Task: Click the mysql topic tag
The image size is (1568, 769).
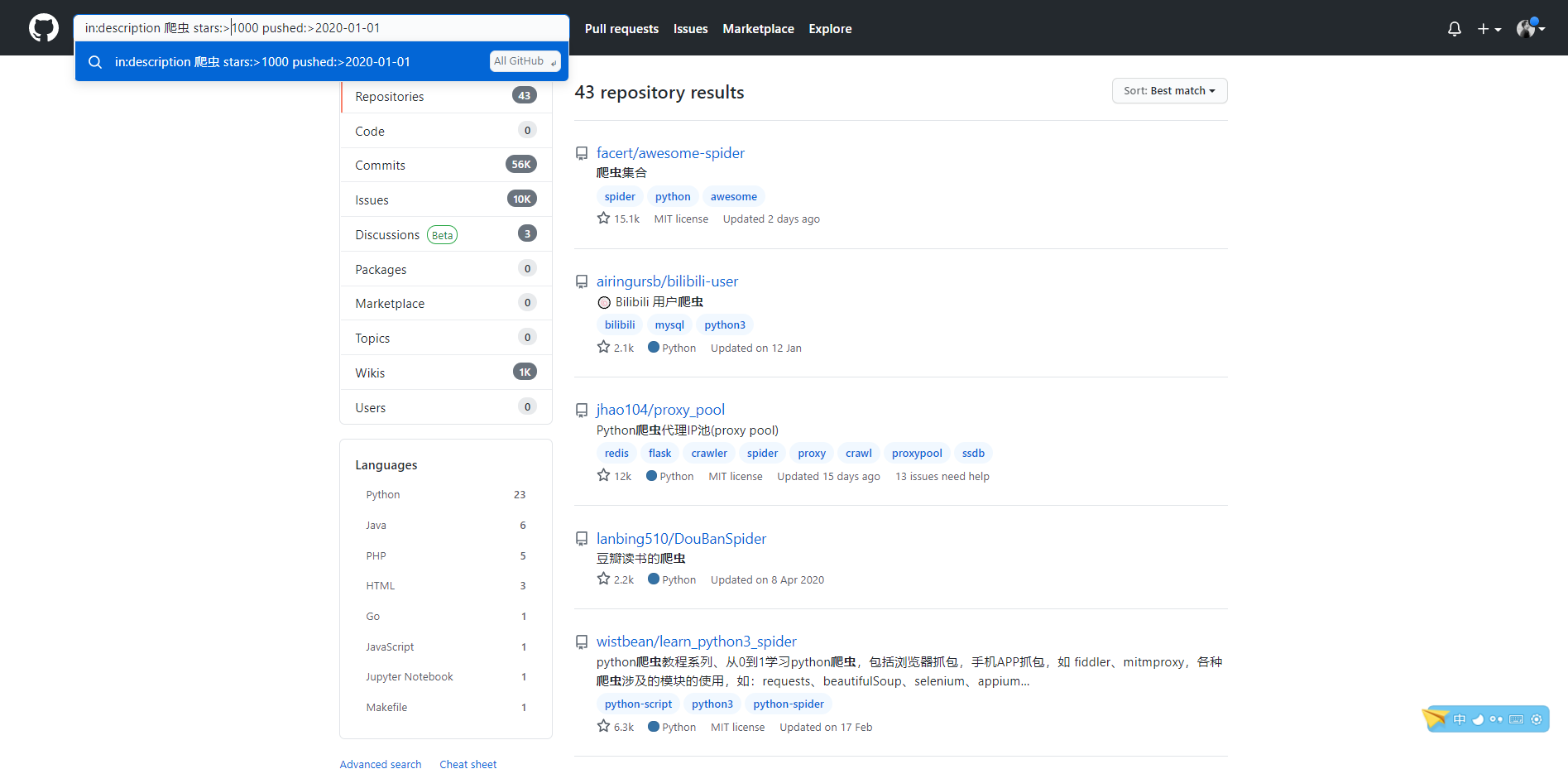Action: (669, 325)
